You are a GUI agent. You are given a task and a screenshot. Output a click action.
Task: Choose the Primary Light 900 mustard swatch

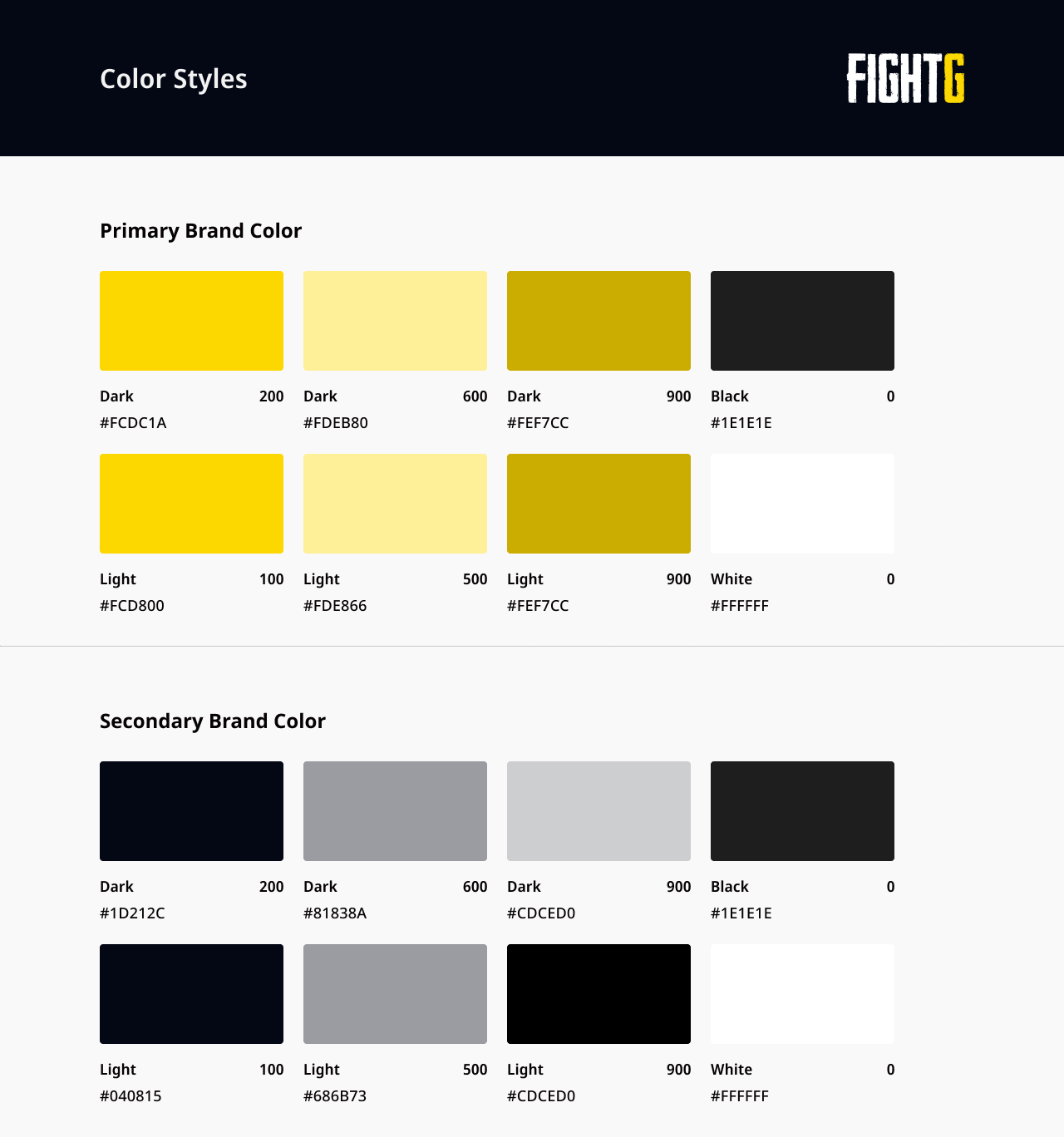(x=598, y=504)
